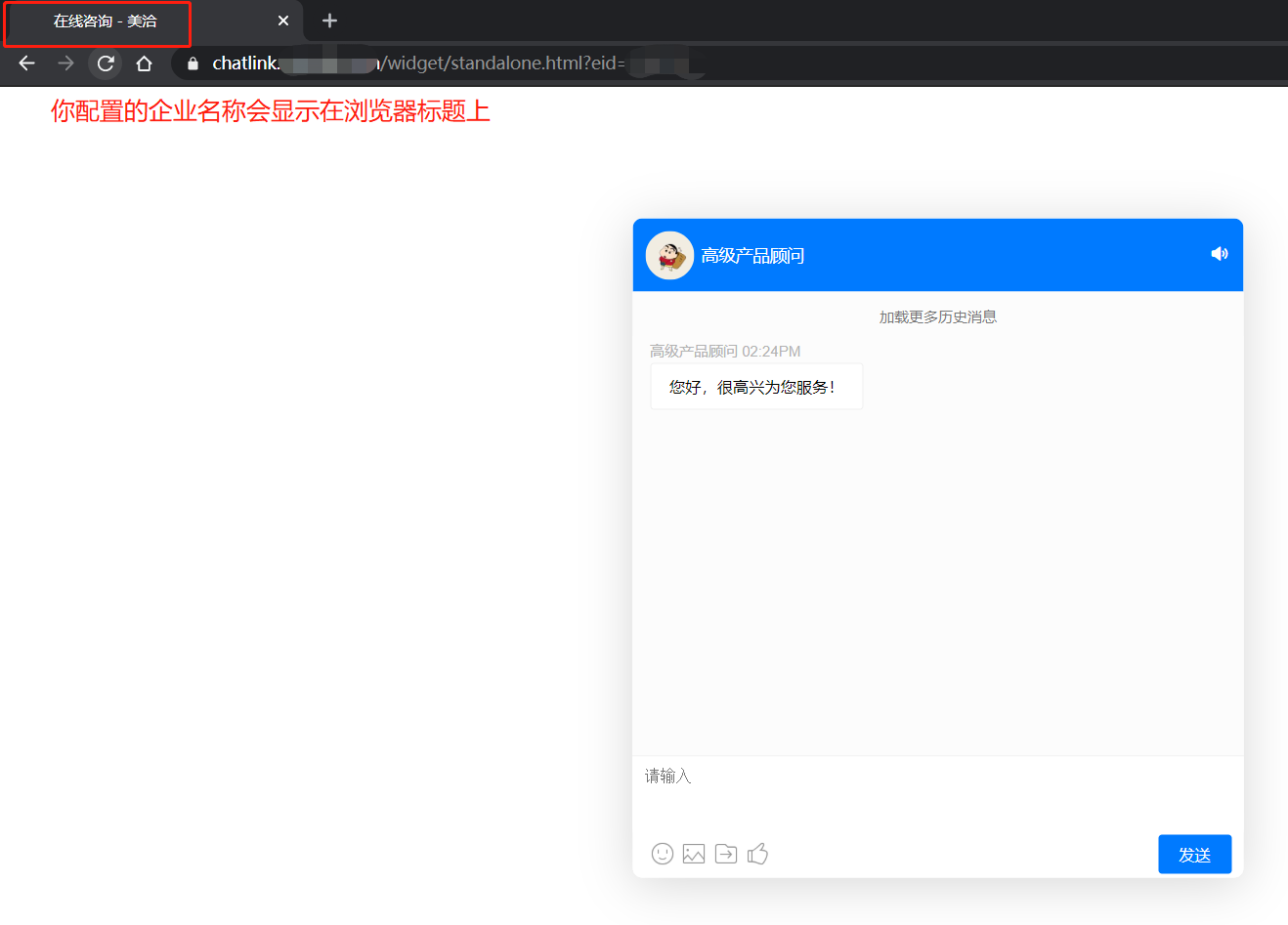Click the 请输入 message input box

pos(938,792)
